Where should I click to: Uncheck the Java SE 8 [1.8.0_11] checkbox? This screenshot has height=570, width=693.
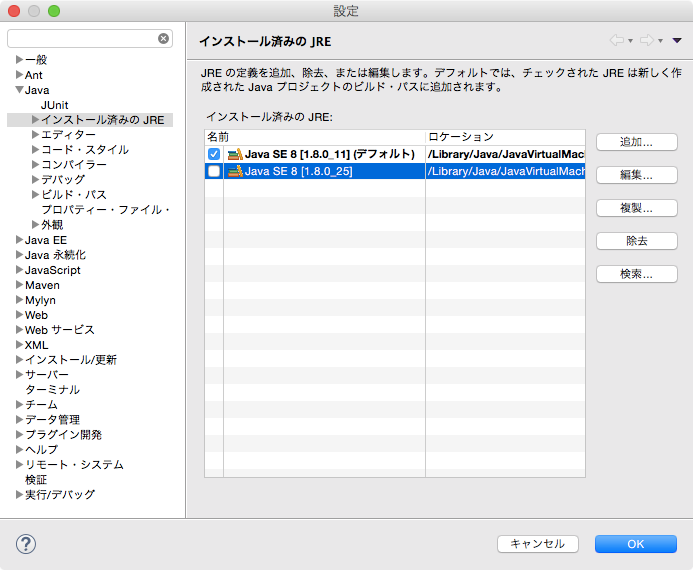pyautogui.click(x=214, y=154)
